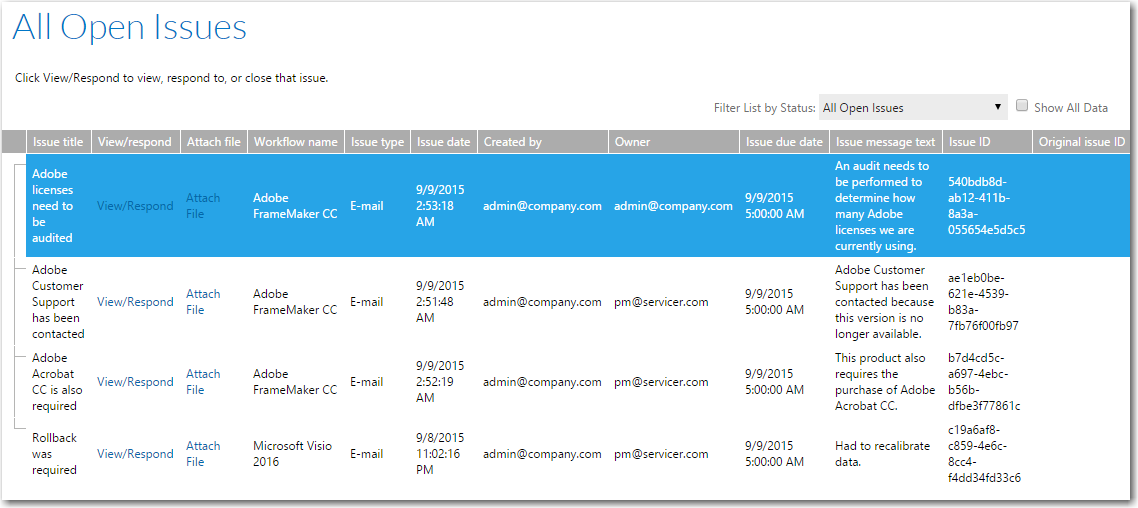Screen dimensions: 1138x508
Task: Click the Issue ID starting with 540bdb8d
Action: click(x=986, y=205)
